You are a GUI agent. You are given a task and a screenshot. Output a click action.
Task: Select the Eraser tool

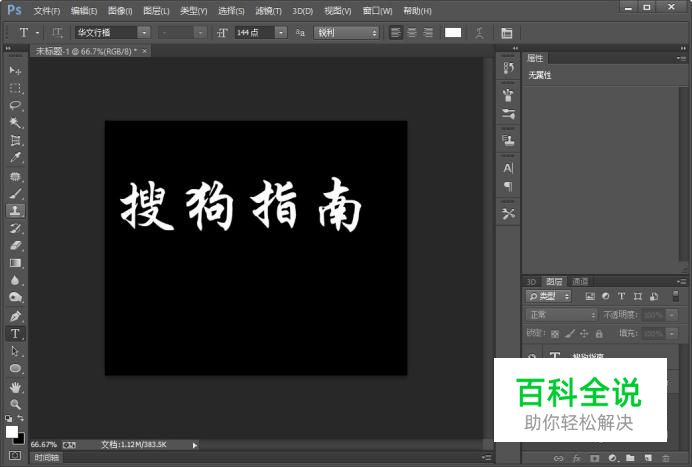click(15, 245)
